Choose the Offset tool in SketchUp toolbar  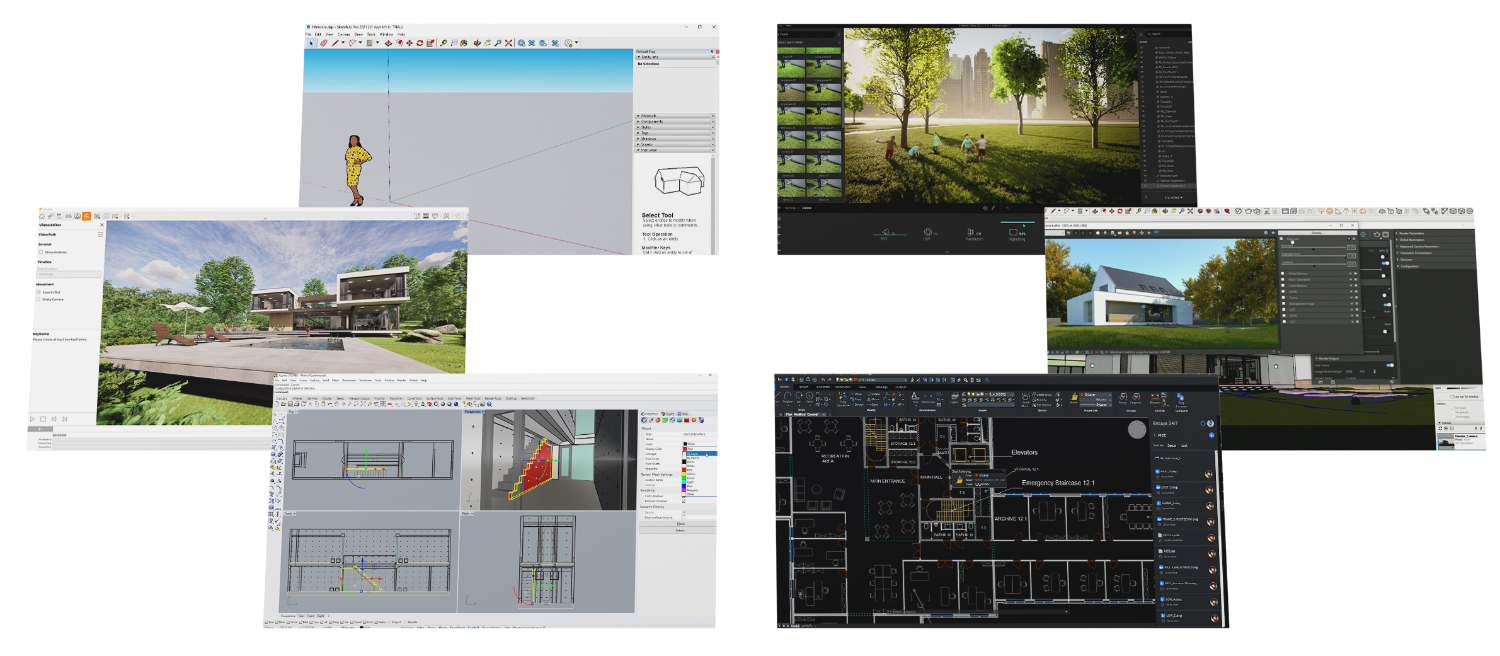(397, 43)
